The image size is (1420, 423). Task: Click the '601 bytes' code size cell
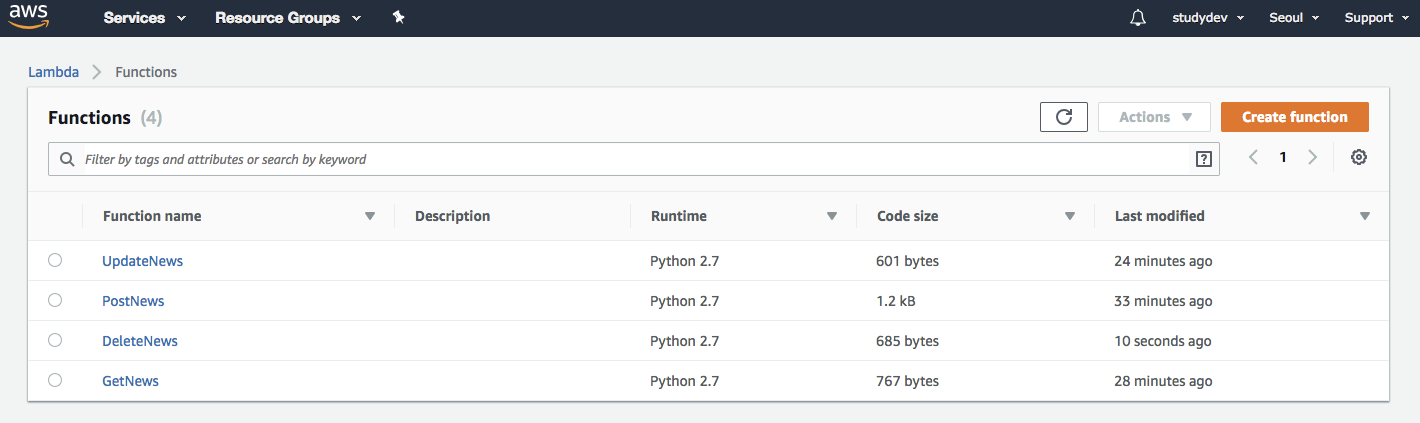[907, 261]
